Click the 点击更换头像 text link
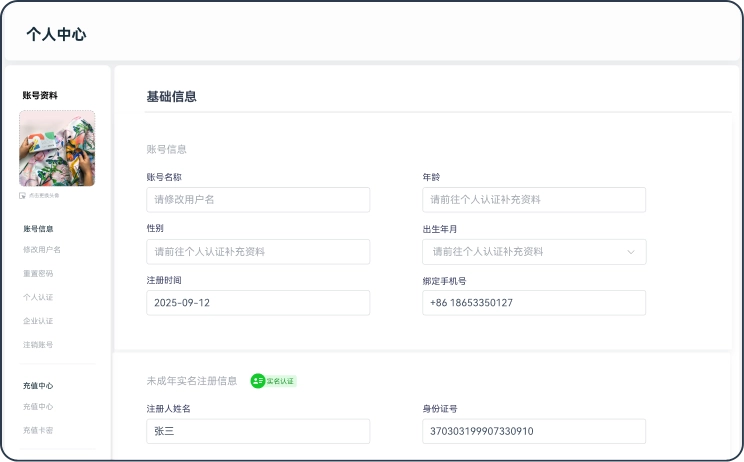 (x=42, y=196)
